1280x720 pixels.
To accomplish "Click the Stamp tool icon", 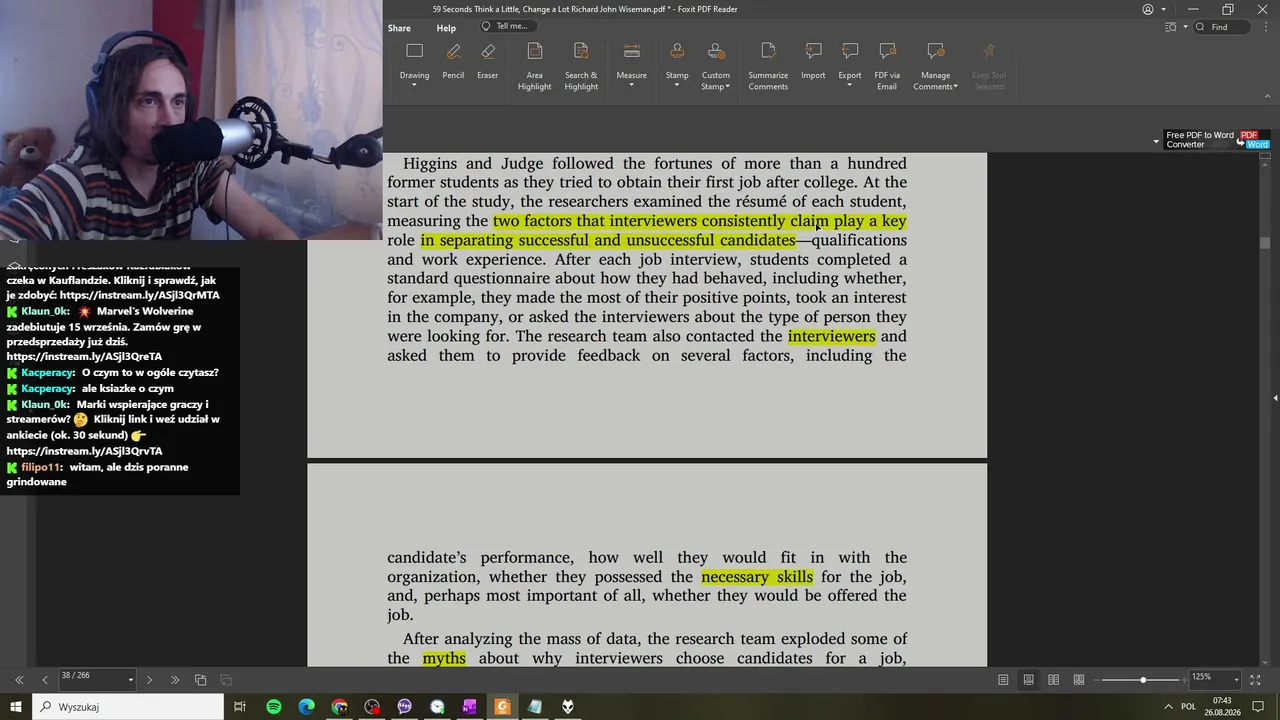I will coord(677,51).
